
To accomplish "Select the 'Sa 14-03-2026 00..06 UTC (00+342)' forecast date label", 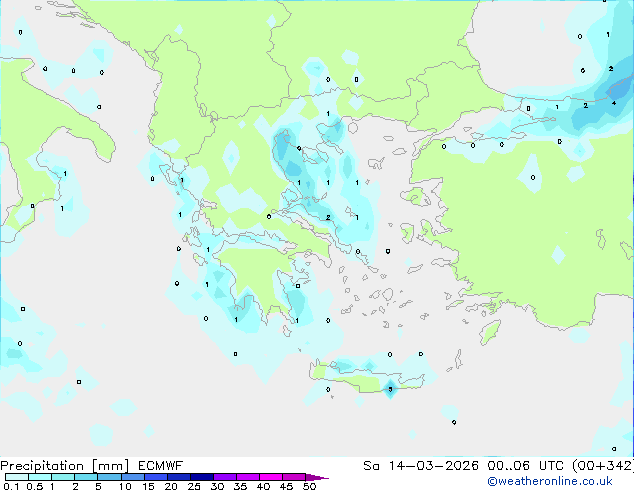I will point(498,466).
